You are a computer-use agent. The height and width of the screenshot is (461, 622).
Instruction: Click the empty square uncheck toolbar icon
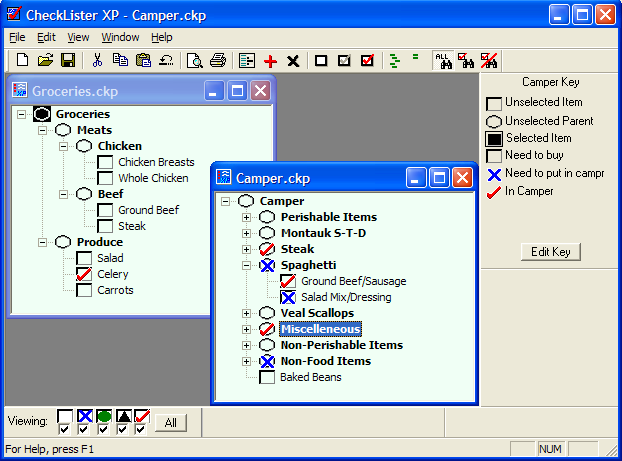tap(321, 61)
